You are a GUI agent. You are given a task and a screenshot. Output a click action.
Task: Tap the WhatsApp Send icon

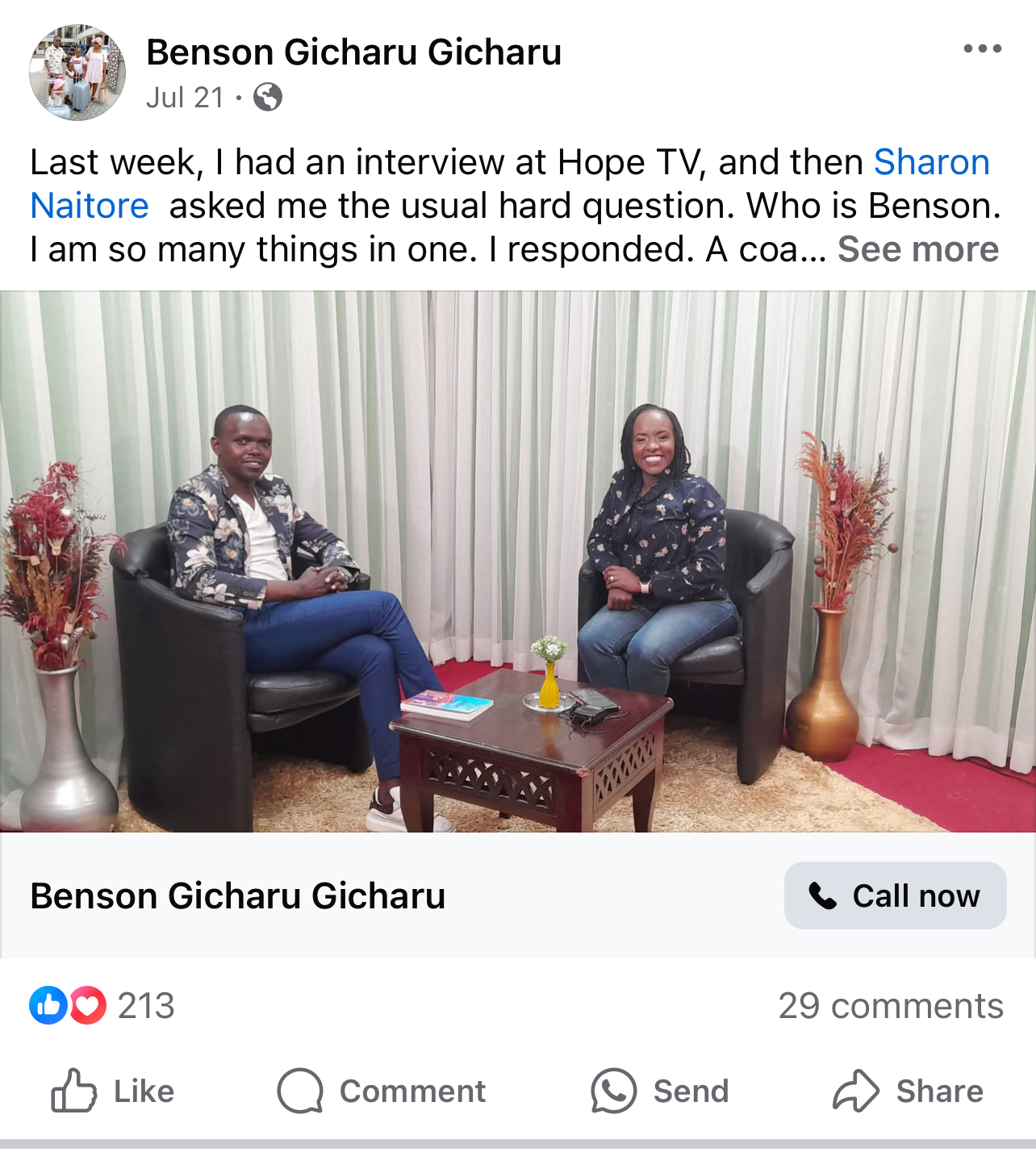[x=614, y=1091]
